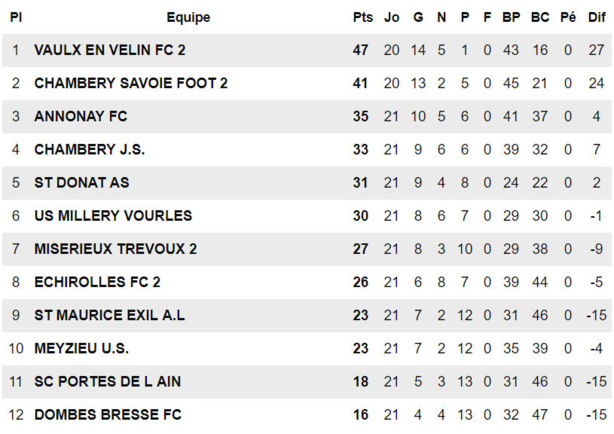Open the CHAMBERY J.S. team entry
614x434 pixels.
[90, 149]
